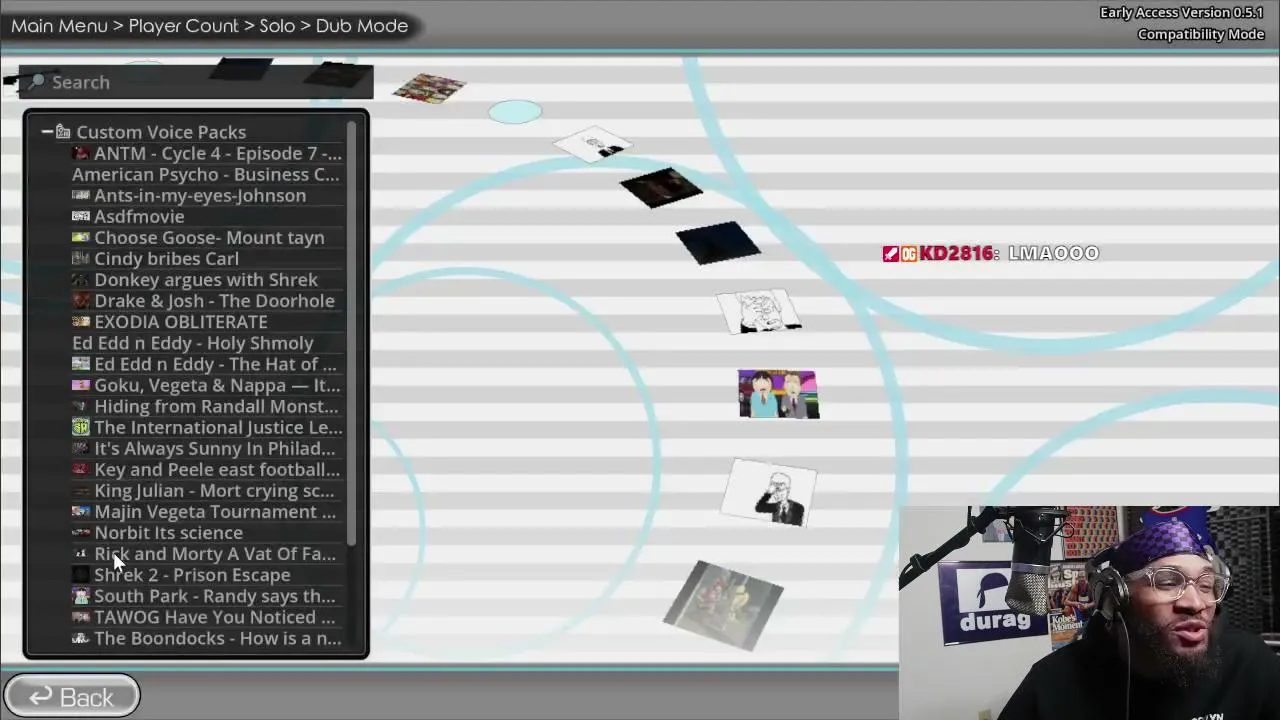This screenshot has width=1280, height=720.
Task: Click the Custom Voice Packs folder icon
Action: (x=63, y=132)
